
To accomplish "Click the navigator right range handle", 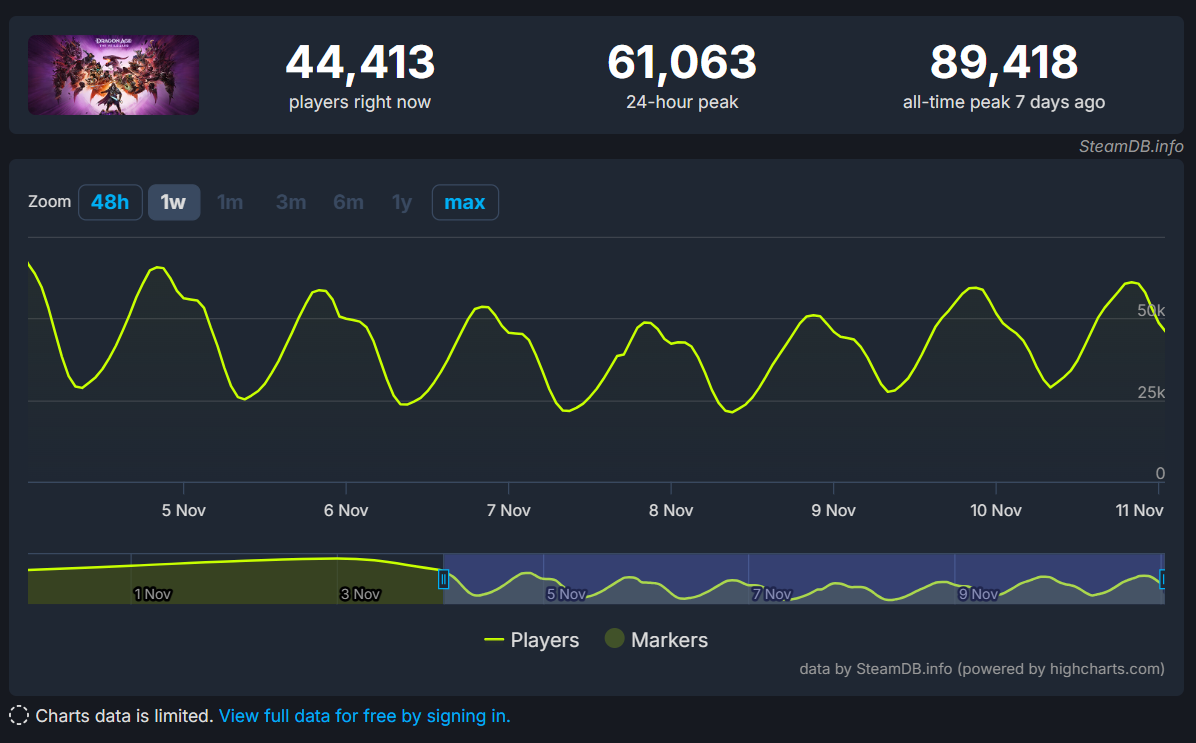I will point(1162,580).
